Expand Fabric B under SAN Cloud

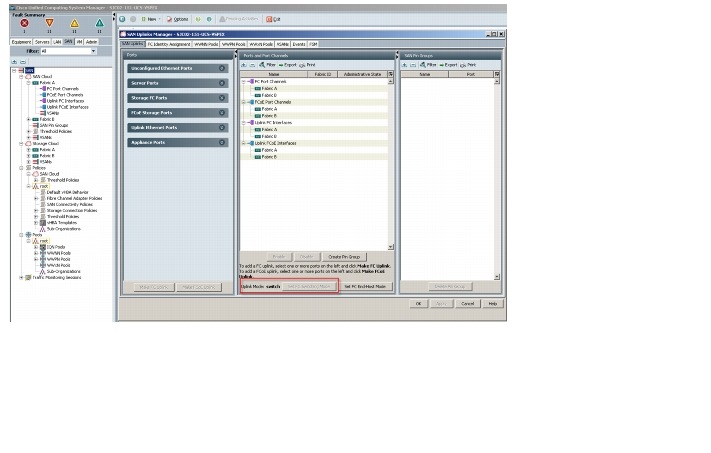click(x=28, y=119)
